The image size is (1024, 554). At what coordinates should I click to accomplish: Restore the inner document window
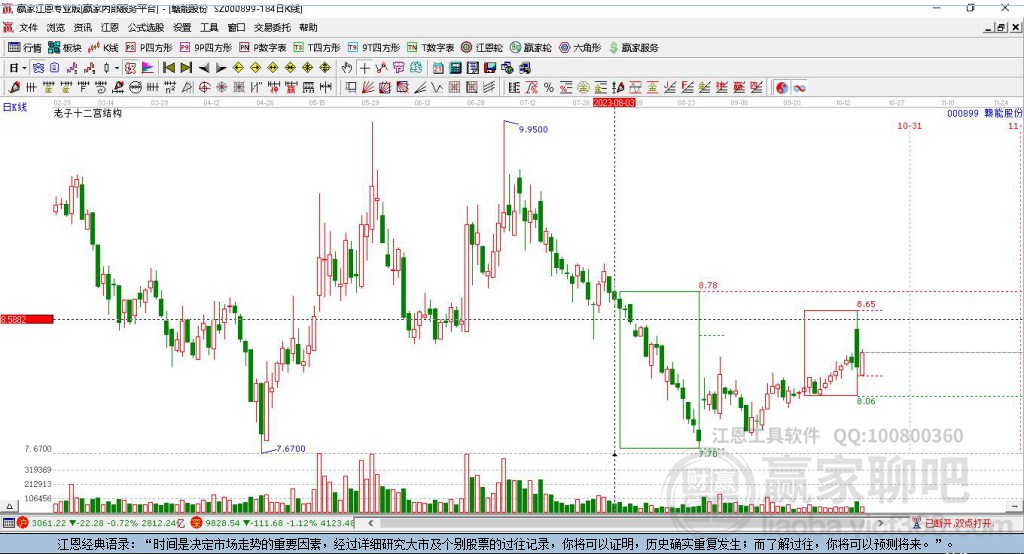point(1001,27)
